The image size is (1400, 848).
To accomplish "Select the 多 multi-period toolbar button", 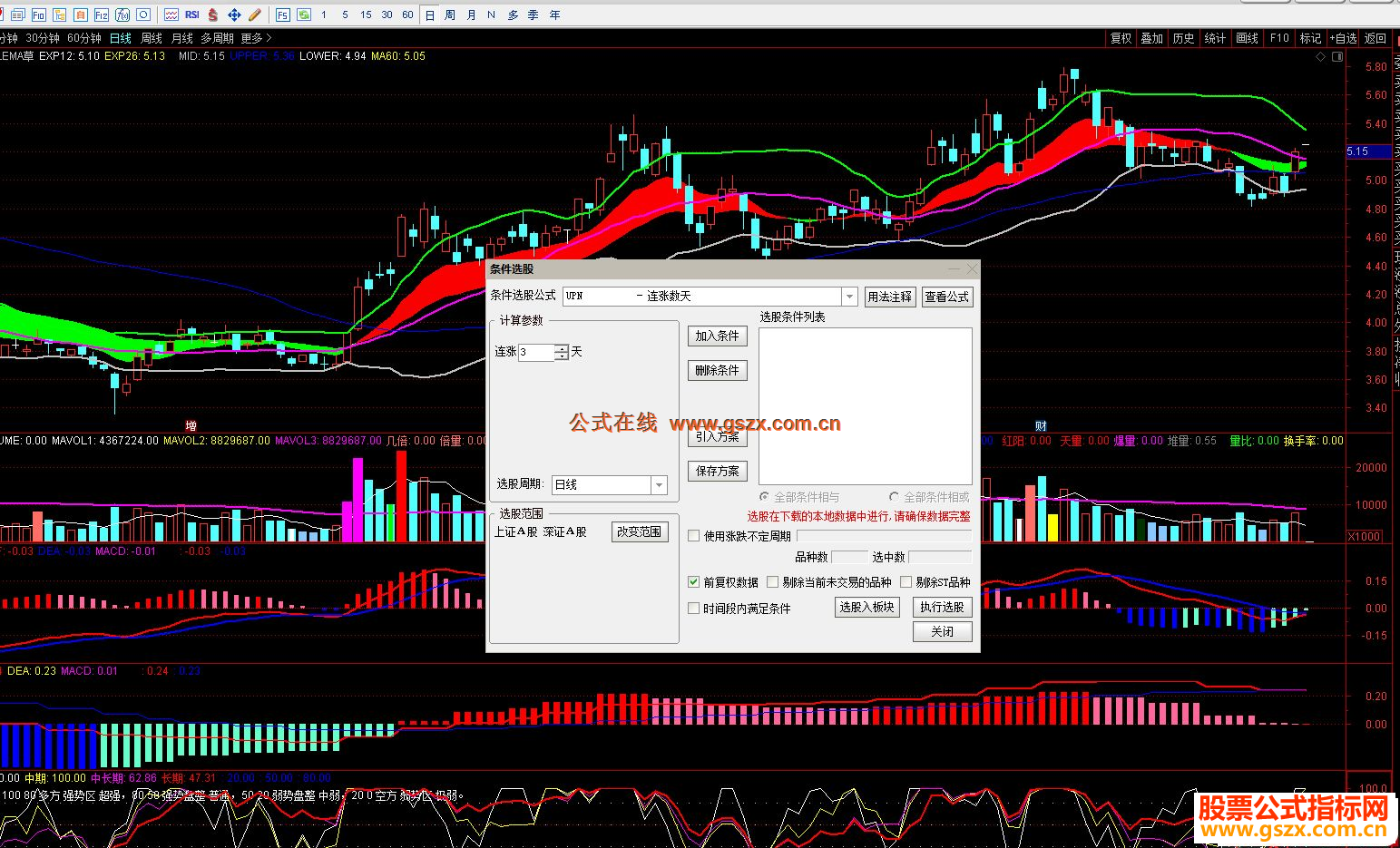I will point(513,15).
